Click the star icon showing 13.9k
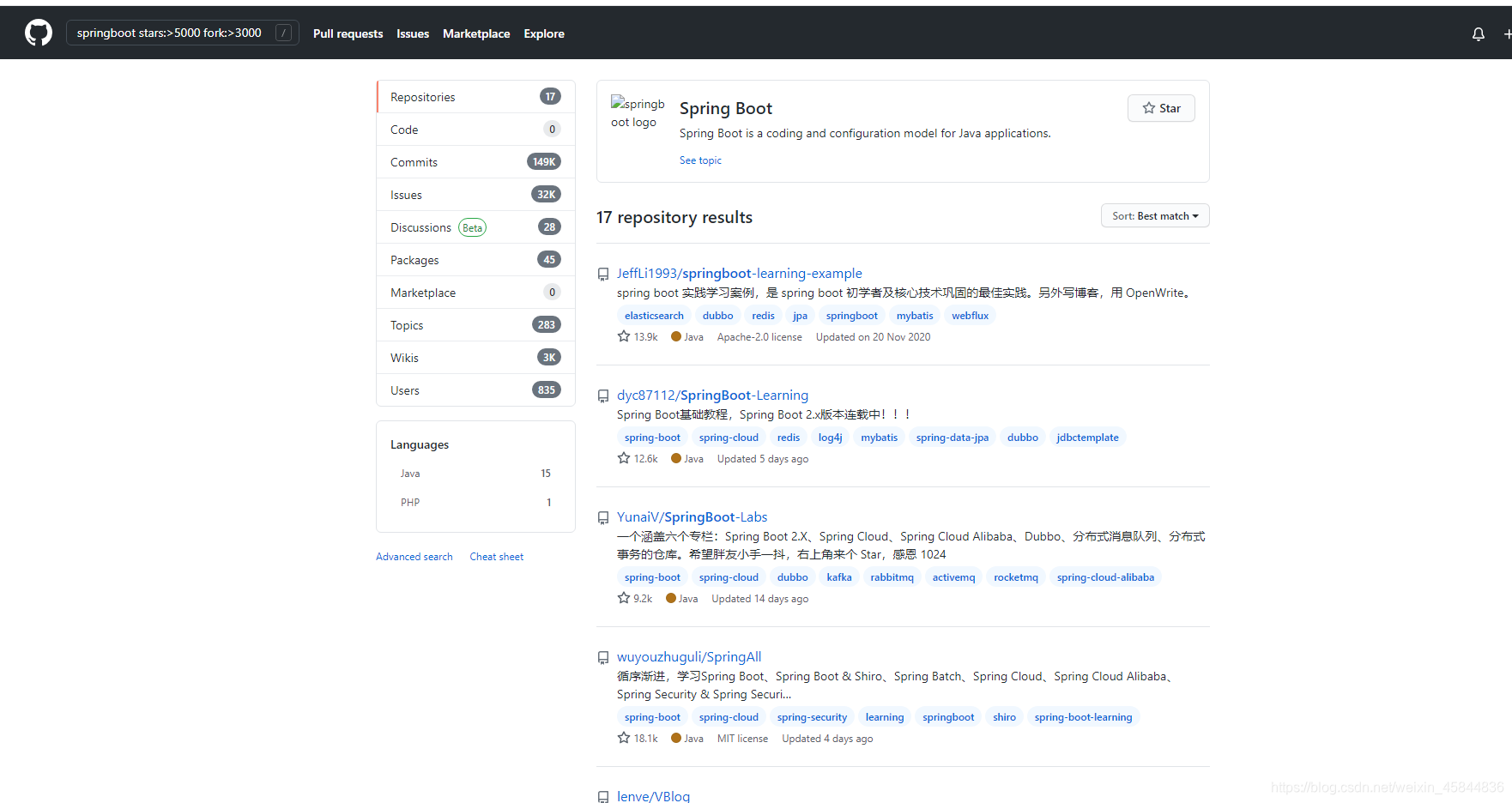This screenshot has height=803, width=1512. (x=624, y=336)
